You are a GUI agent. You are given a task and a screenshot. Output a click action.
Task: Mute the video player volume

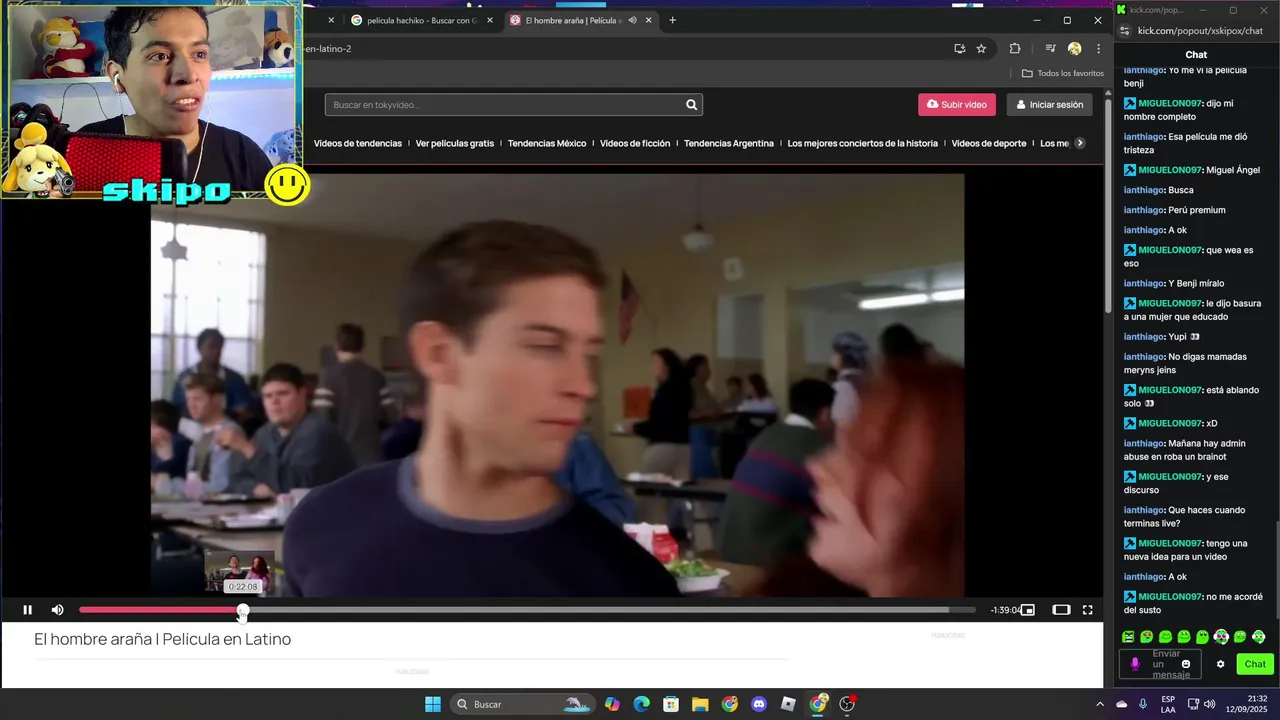pyautogui.click(x=57, y=610)
